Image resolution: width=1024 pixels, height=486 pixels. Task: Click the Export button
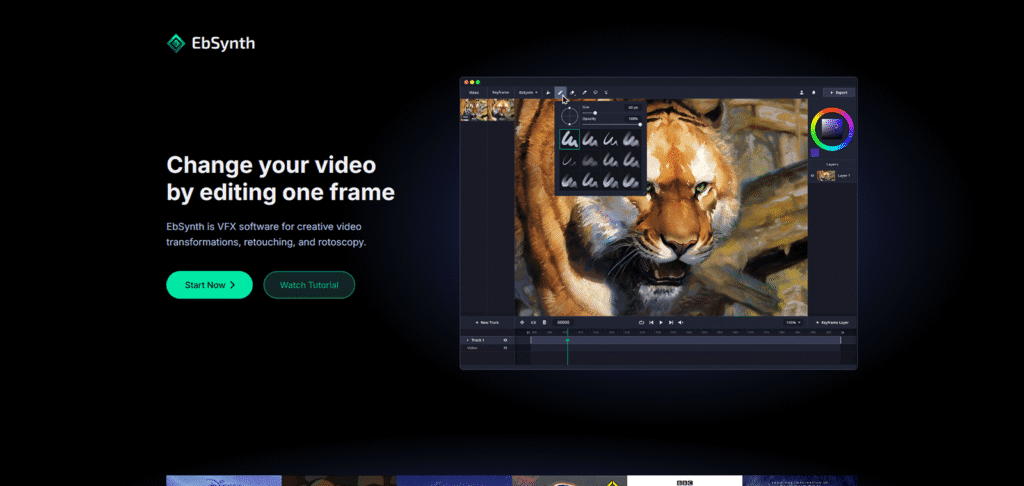(839, 93)
